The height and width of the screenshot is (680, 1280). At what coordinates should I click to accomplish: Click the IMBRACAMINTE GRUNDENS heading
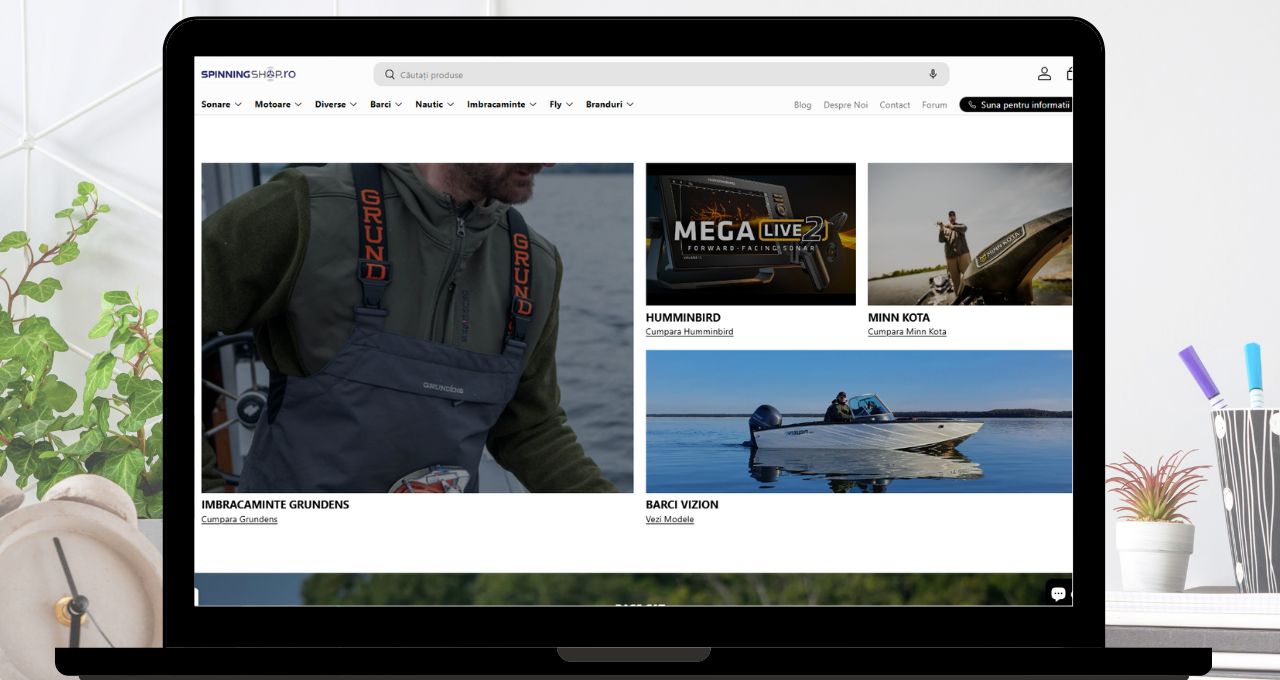point(275,505)
